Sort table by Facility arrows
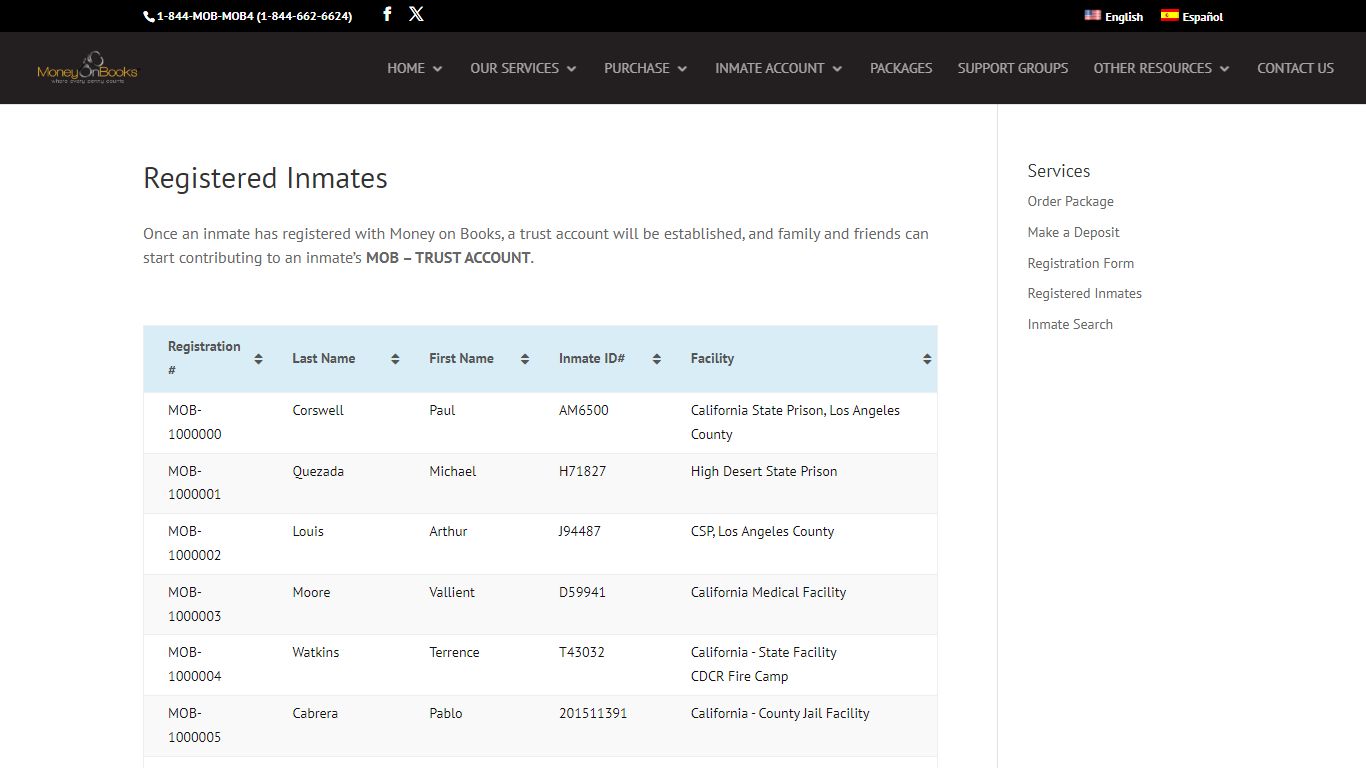The height and width of the screenshot is (768, 1366). [927, 359]
